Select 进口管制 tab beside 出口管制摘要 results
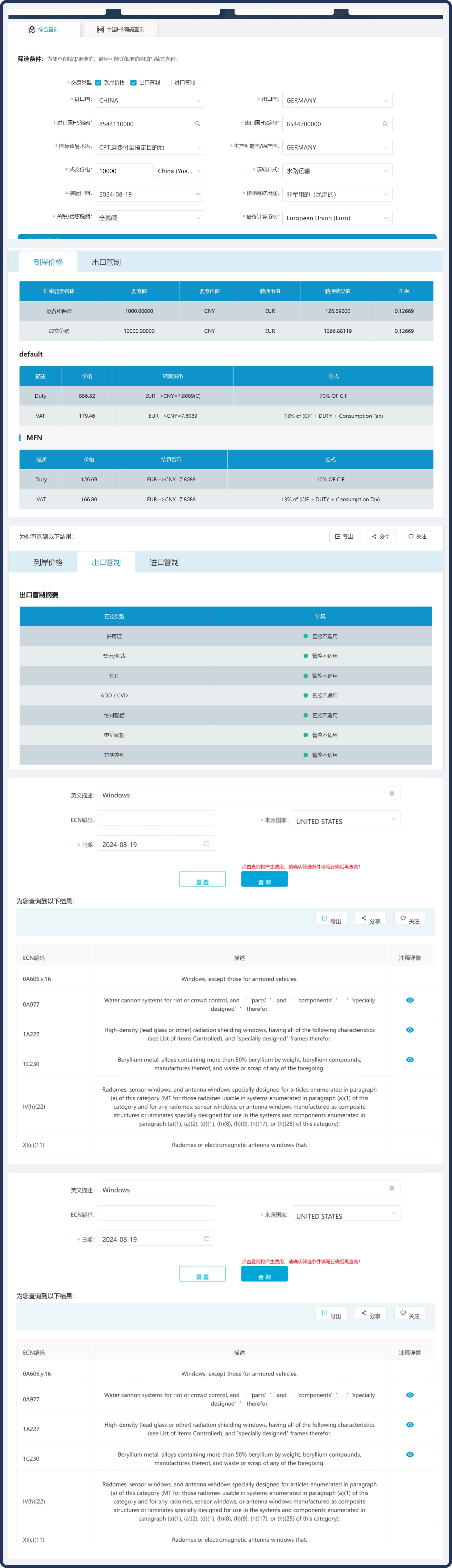 pyautogui.click(x=164, y=562)
